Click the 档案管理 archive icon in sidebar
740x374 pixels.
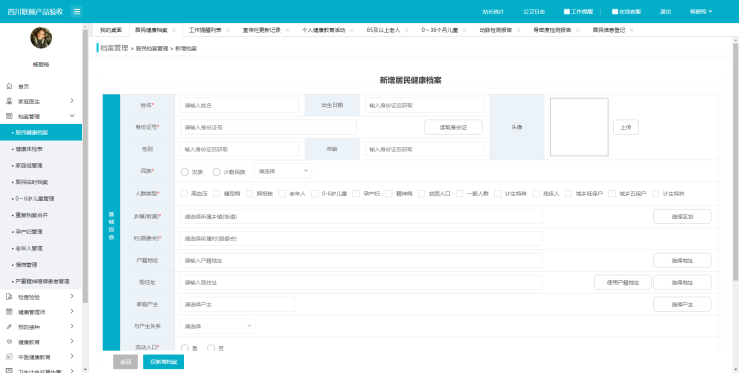pos(9,116)
